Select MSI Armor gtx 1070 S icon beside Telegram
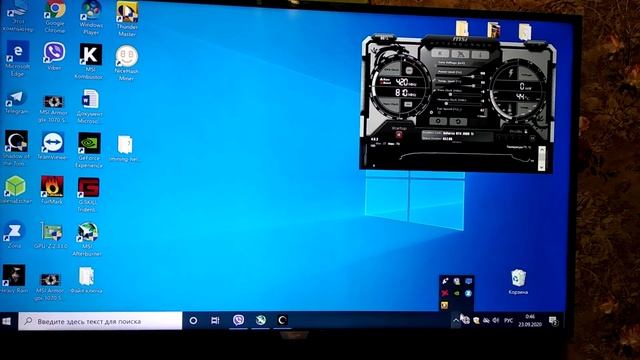640x360 pixels. [53, 108]
